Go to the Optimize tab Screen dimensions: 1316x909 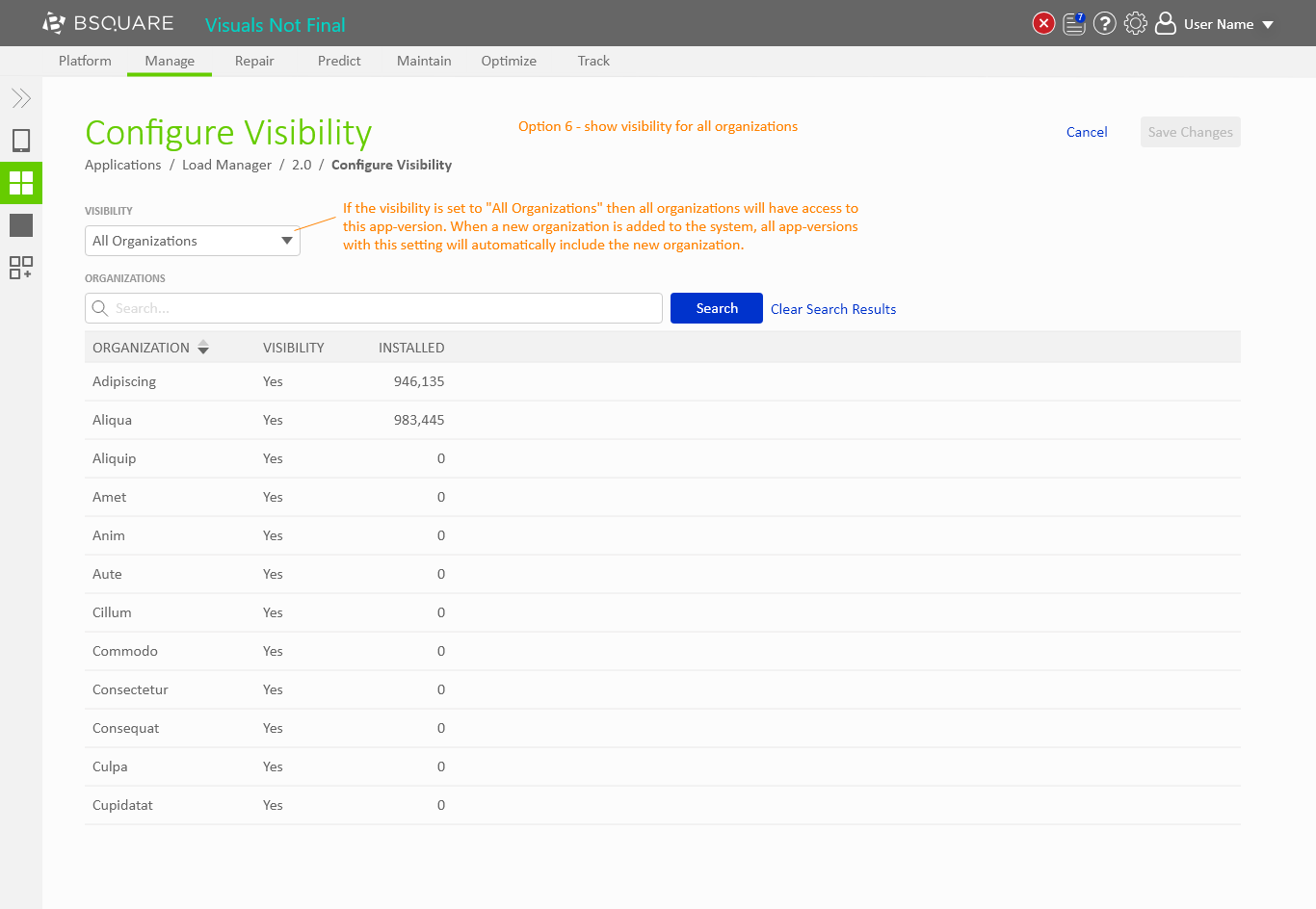pos(509,61)
